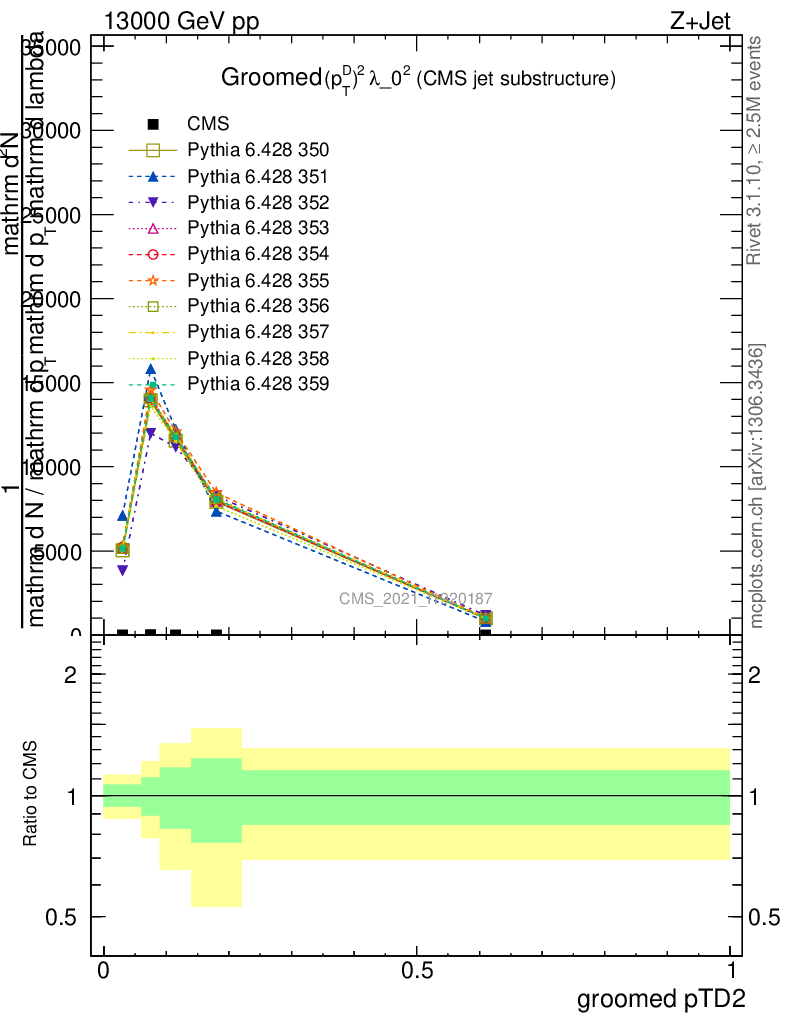Image resolution: width=786 pixels, height=1024 pixels.
Task: Click the x-axis tick label 0
Action: click(x=103, y=970)
